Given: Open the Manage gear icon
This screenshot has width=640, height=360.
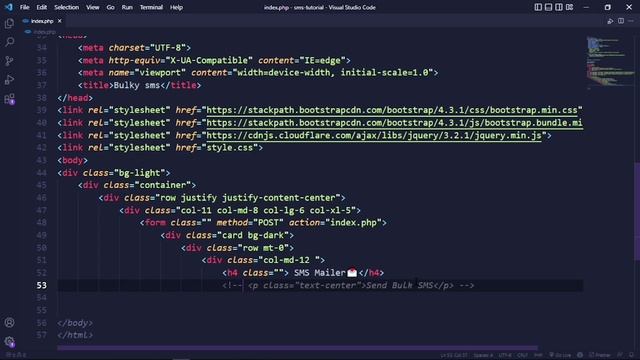Looking at the screenshot, I should 9,341.
